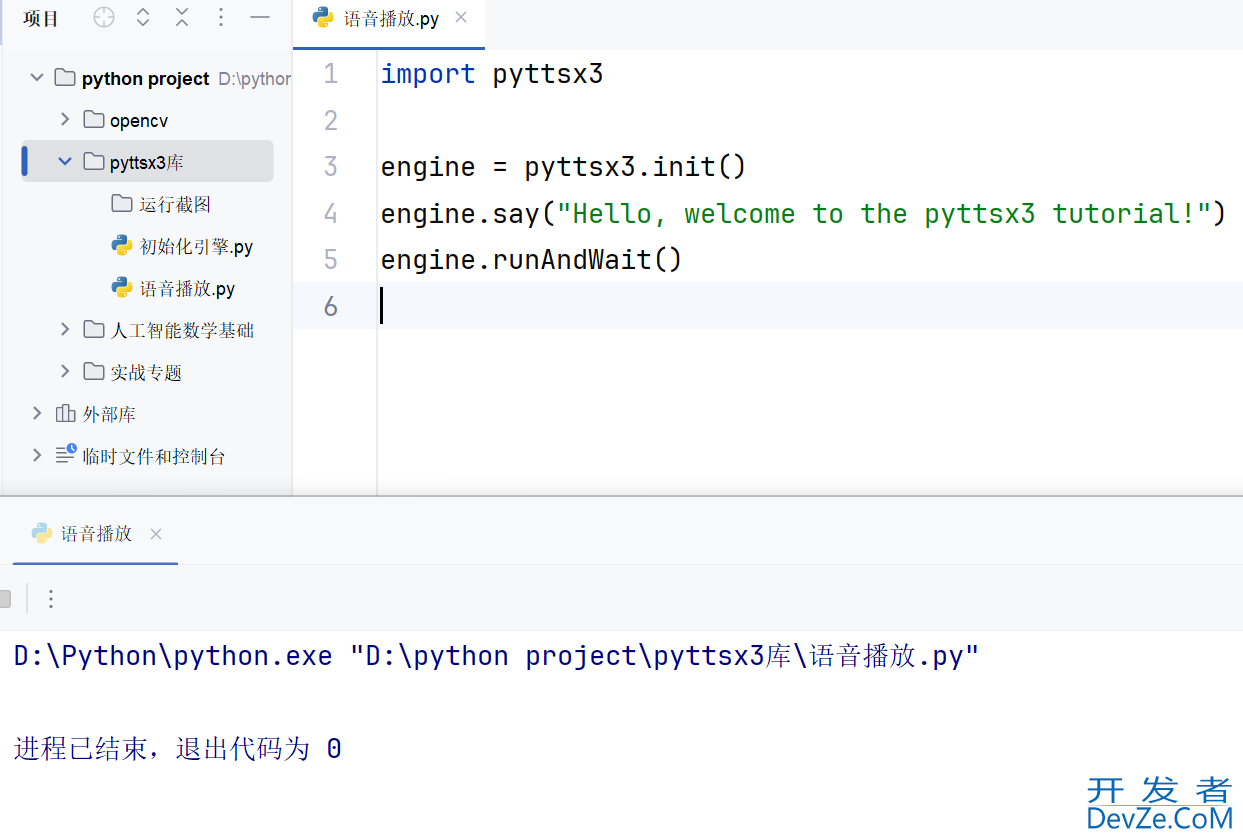The width and height of the screenshot is (1243, 840).
Task: Click on line 5 engine.runAndWait() code
Action: (530, 260)
